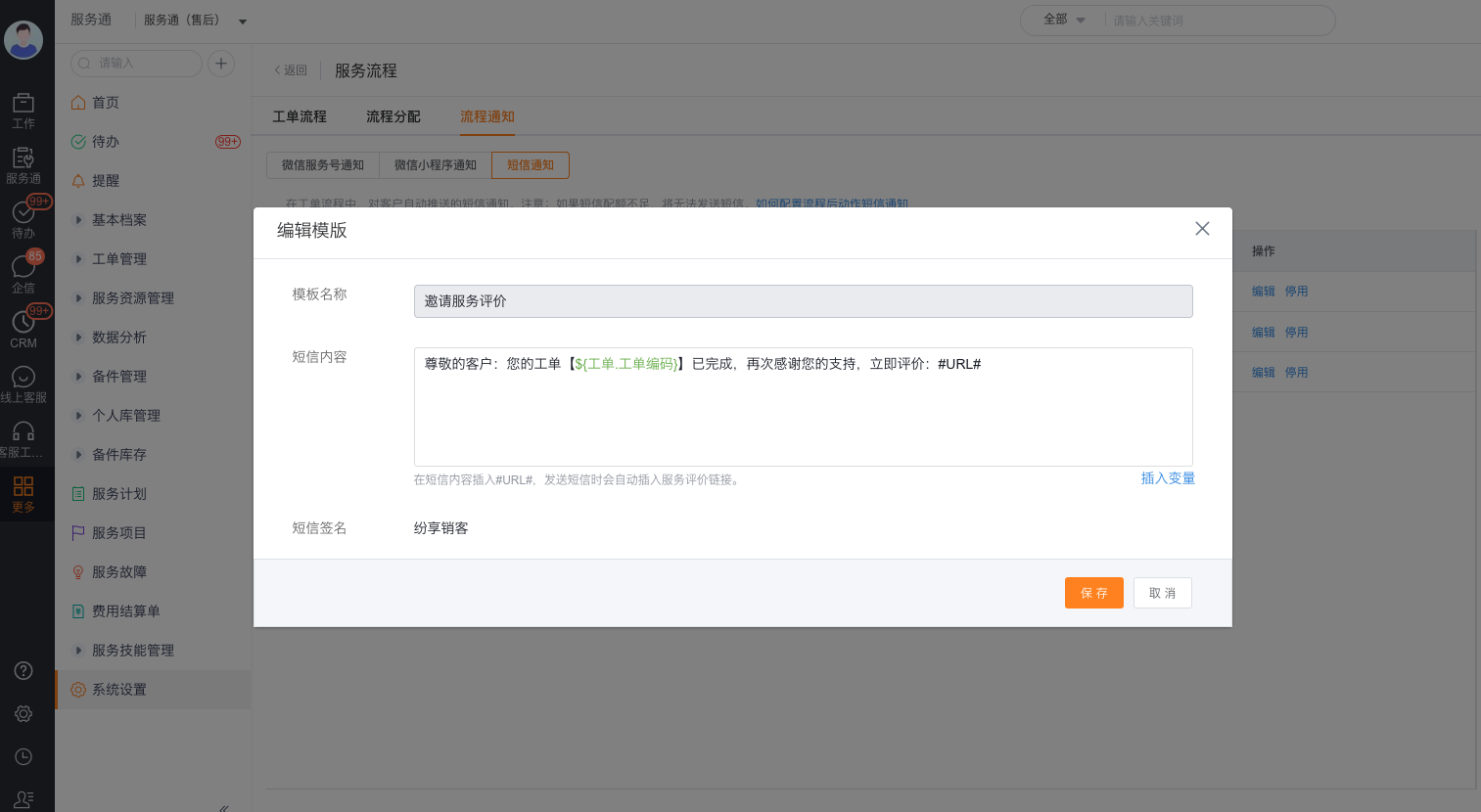
Task: Open the CRM icon in left rail
Action: [x=23, y=330]
